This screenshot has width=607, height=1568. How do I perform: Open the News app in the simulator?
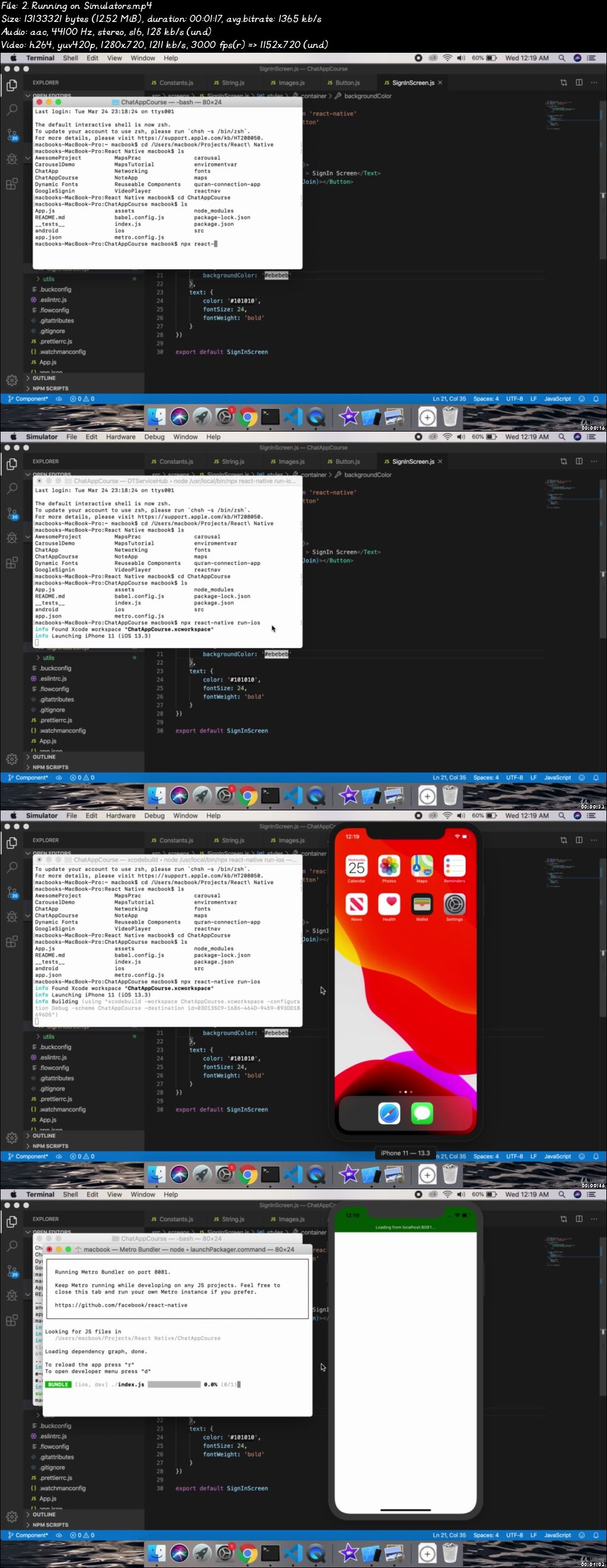pyautogui.click(x=356, y=904)
